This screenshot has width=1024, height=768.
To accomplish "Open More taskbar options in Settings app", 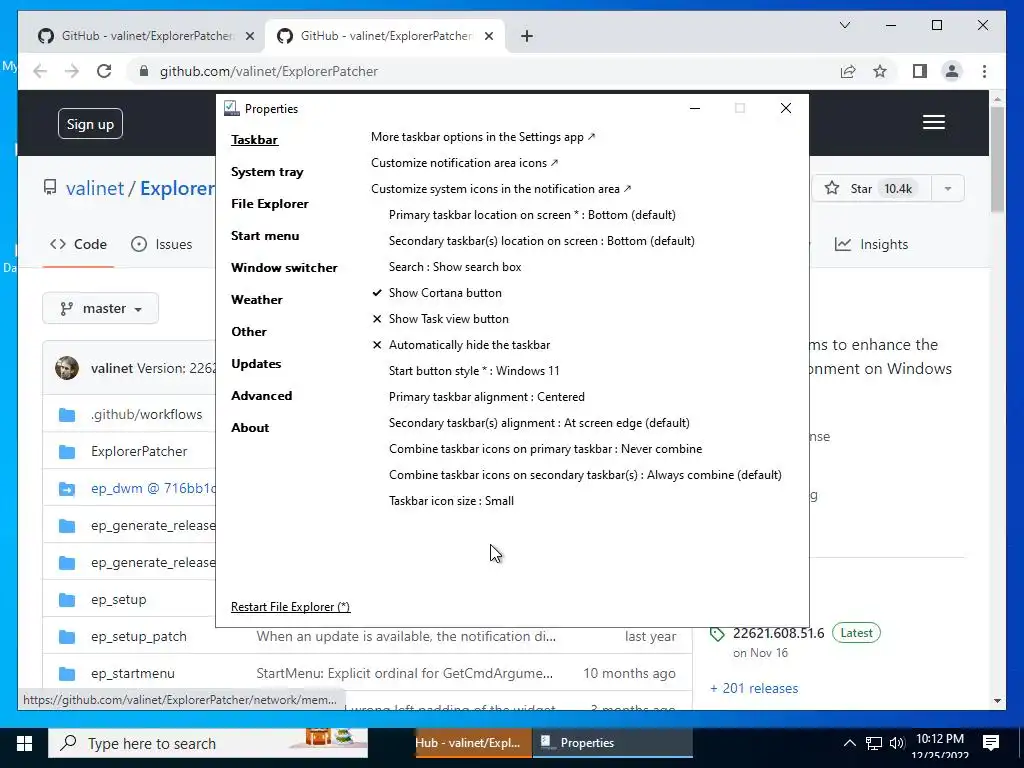I will 483,137.
